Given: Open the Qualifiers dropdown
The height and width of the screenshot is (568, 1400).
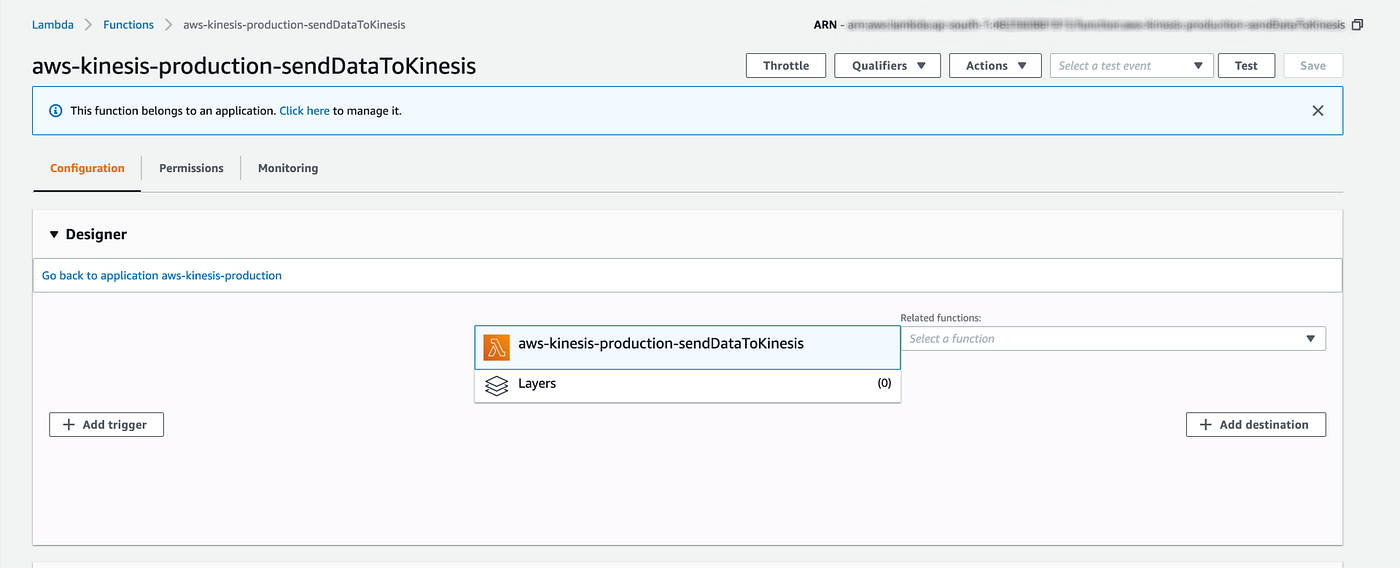Looking at the screenshot, I should [889, 66].
